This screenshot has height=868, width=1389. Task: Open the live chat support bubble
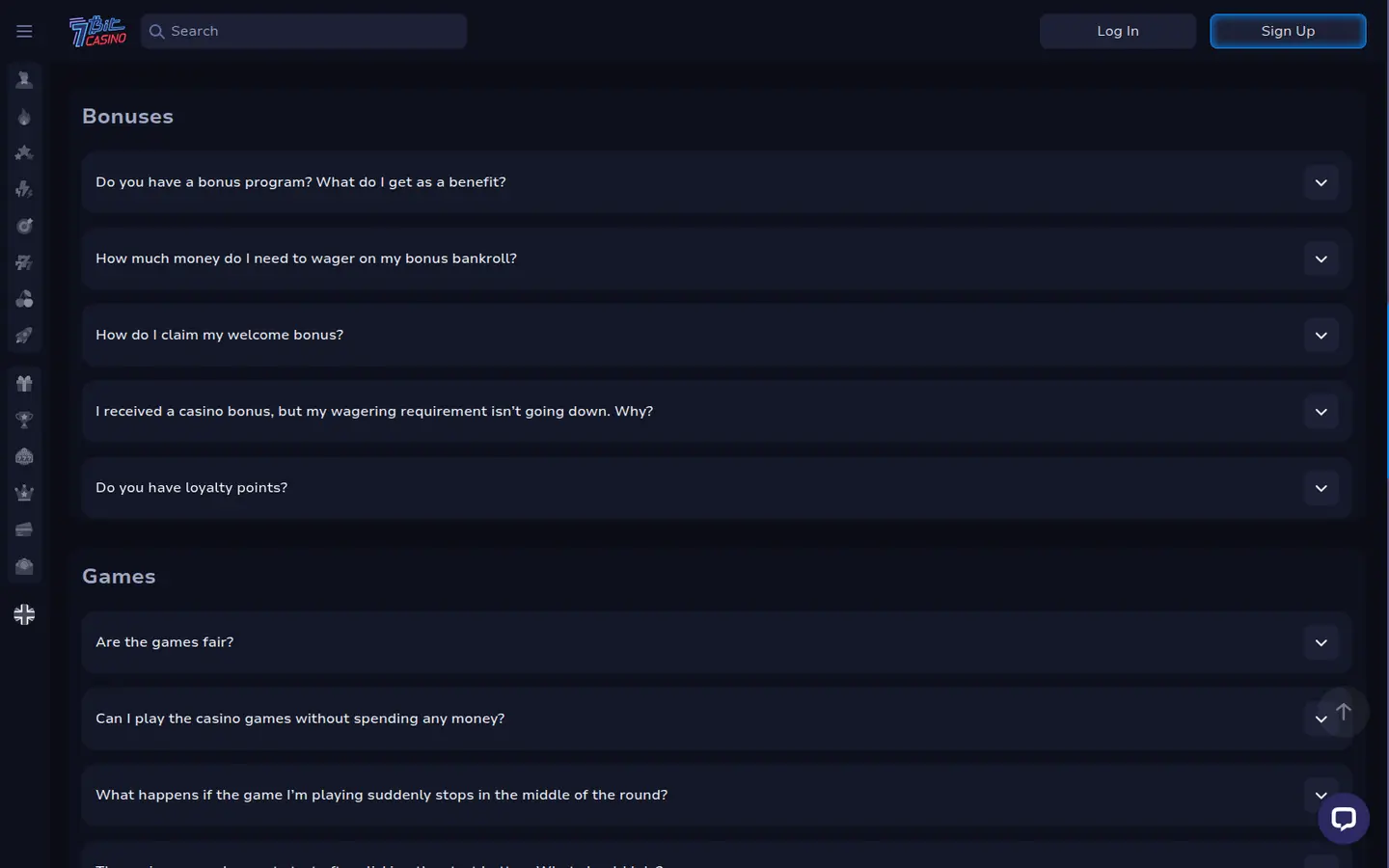[x=1344, y=819]
